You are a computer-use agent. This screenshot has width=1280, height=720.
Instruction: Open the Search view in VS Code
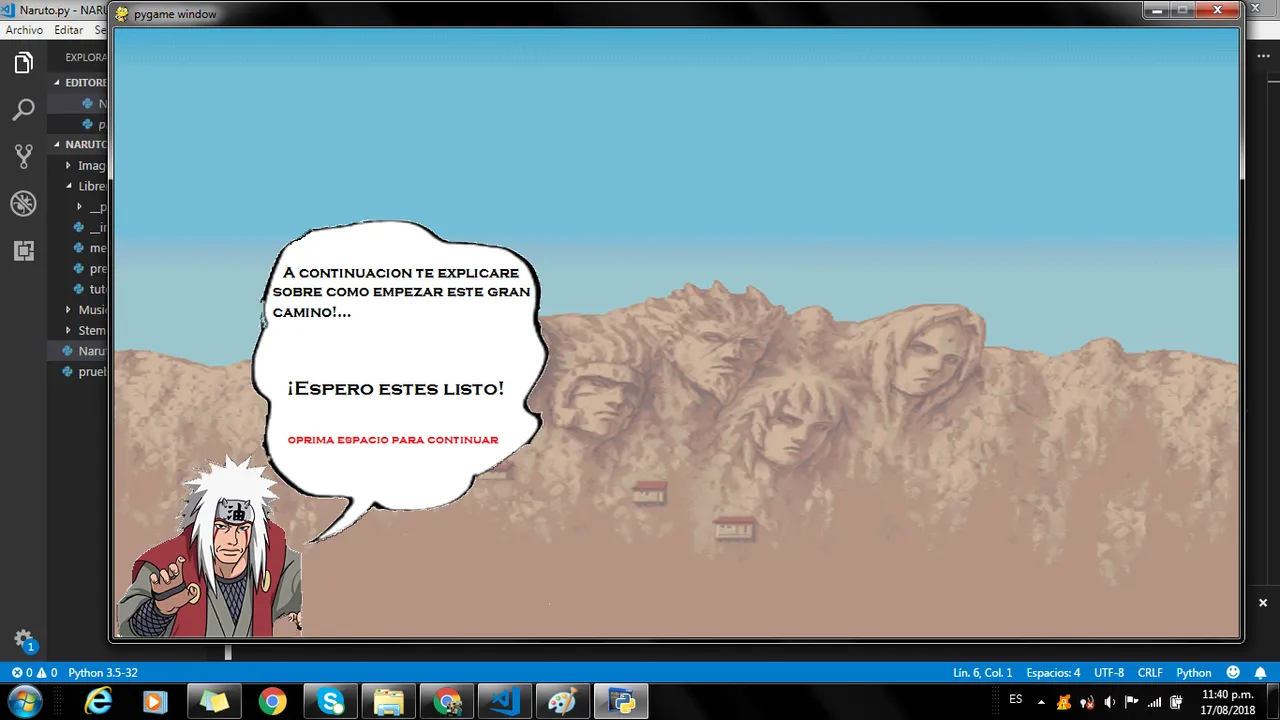click(x=23, y=110)
